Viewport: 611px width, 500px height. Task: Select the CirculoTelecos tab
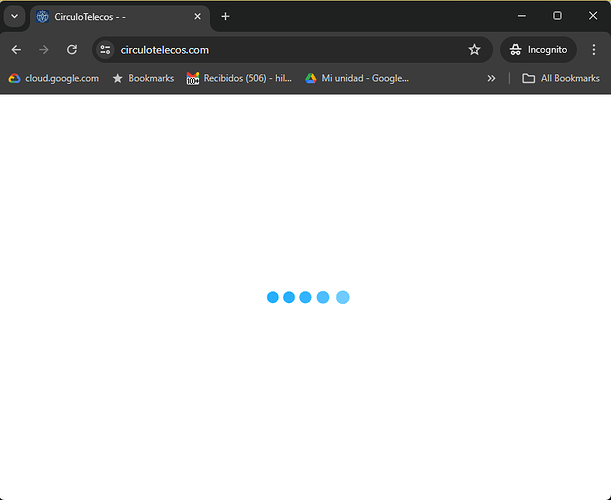120,17
